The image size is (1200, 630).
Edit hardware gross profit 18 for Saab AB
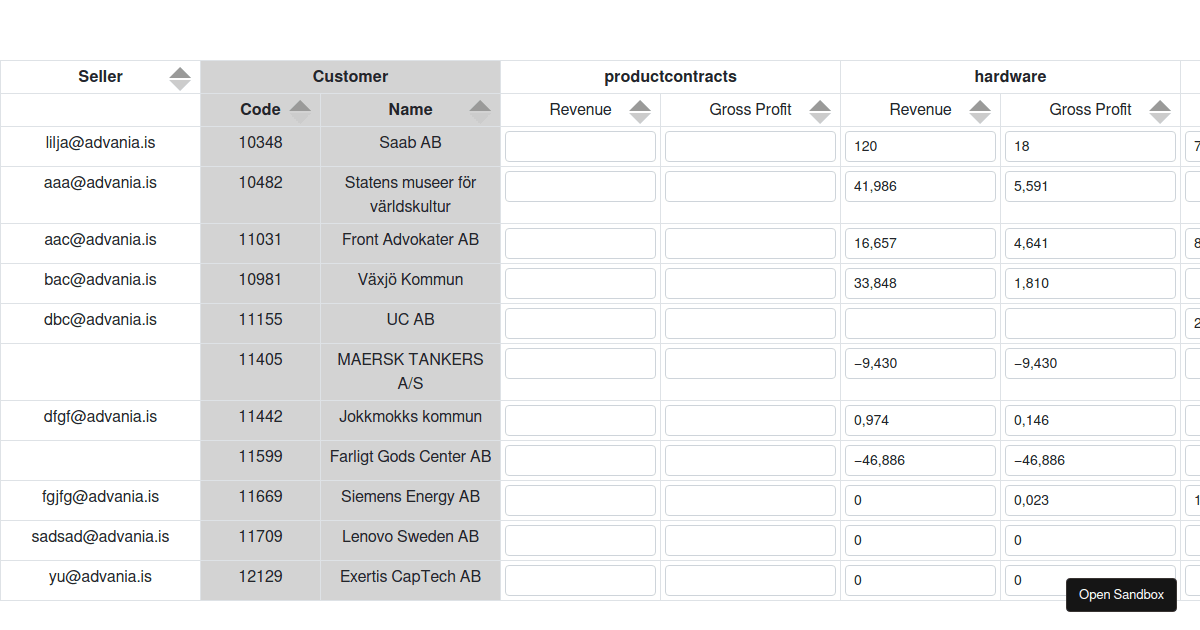pyautogui.click(x=1090, y=146)
